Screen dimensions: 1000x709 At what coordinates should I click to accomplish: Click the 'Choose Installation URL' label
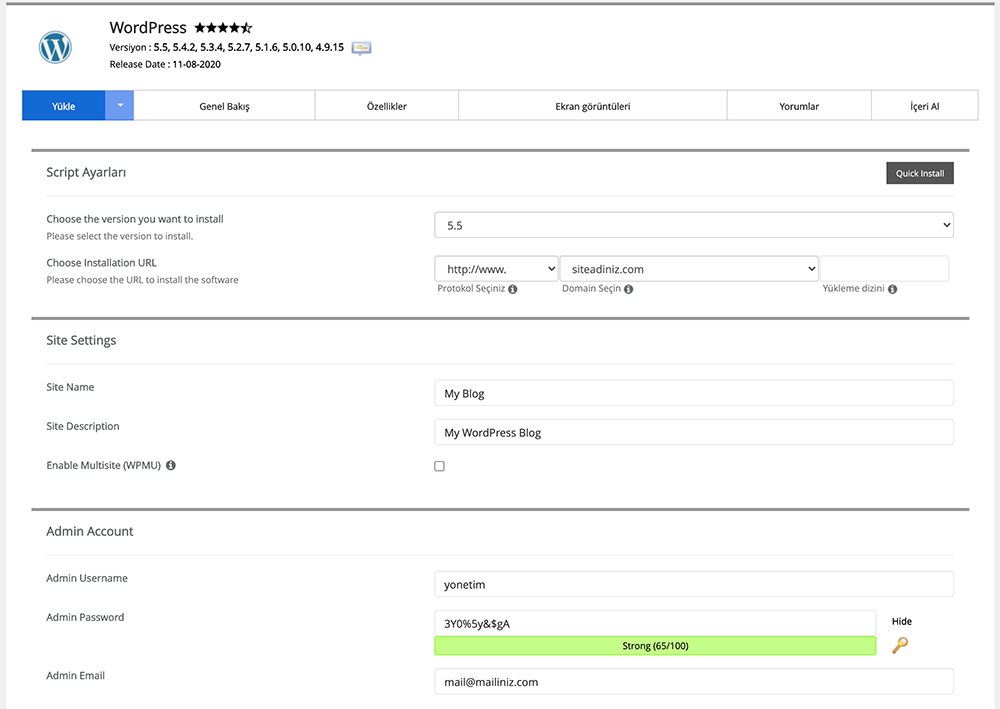[x=101, y=262]
